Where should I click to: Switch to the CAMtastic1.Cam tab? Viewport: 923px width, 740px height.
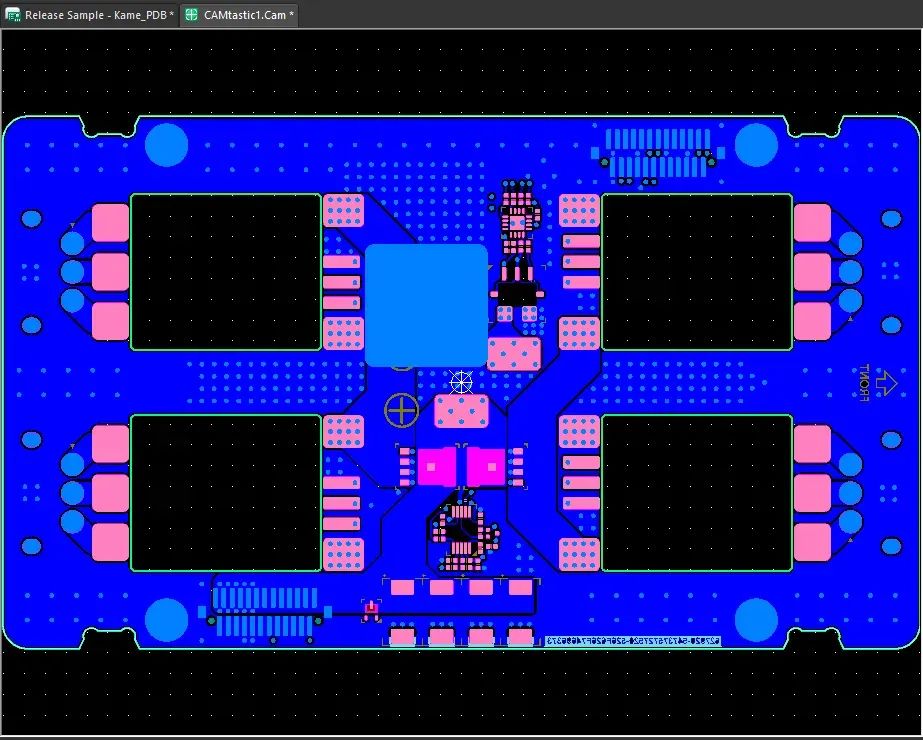[239, 15]
